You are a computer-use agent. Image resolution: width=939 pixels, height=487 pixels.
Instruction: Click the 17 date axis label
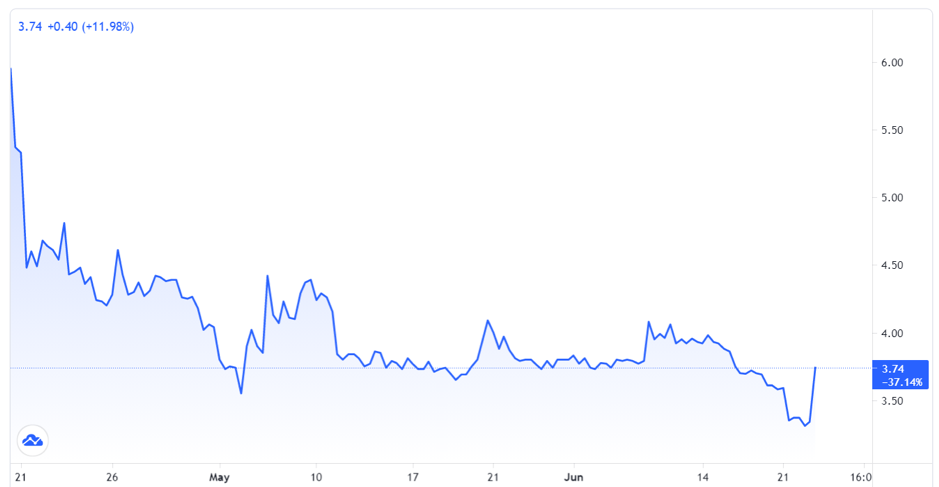(413, 477)
